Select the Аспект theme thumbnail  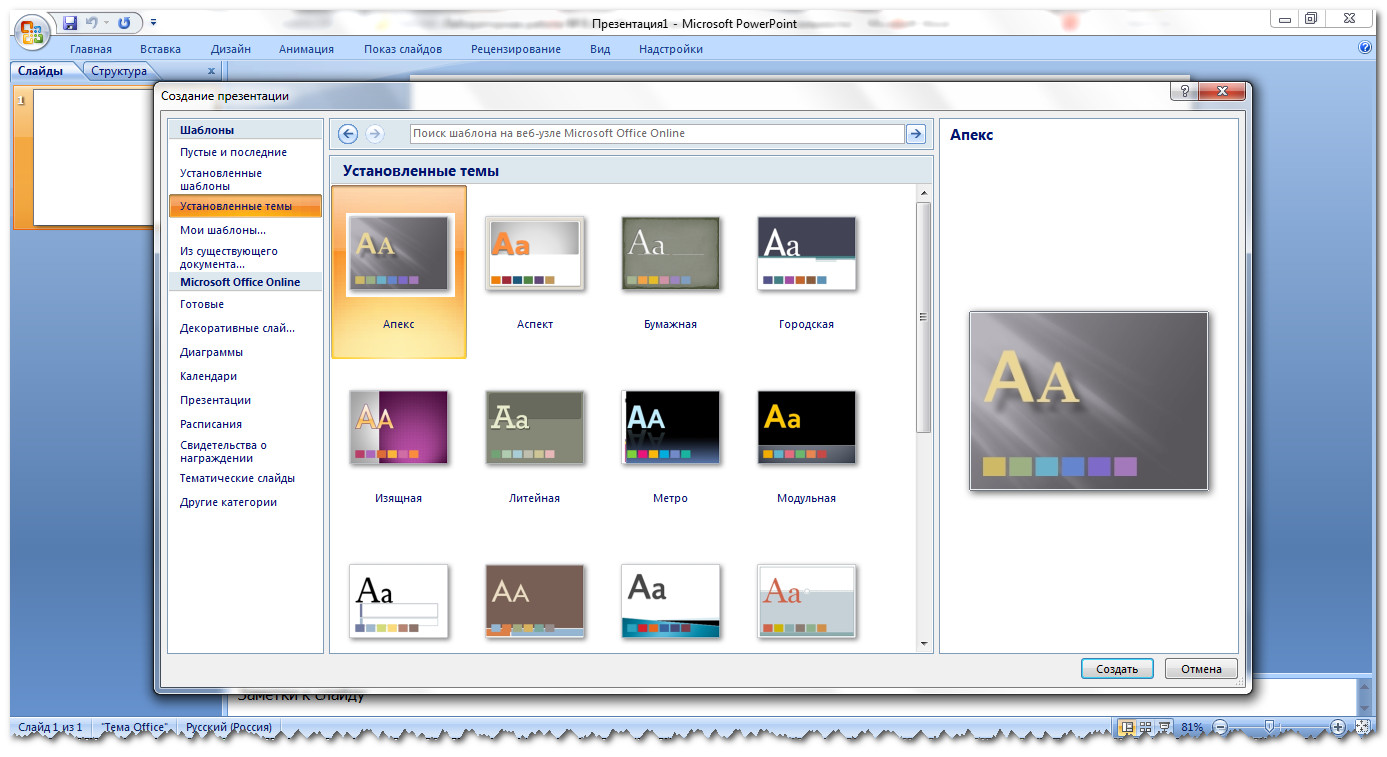535,254
